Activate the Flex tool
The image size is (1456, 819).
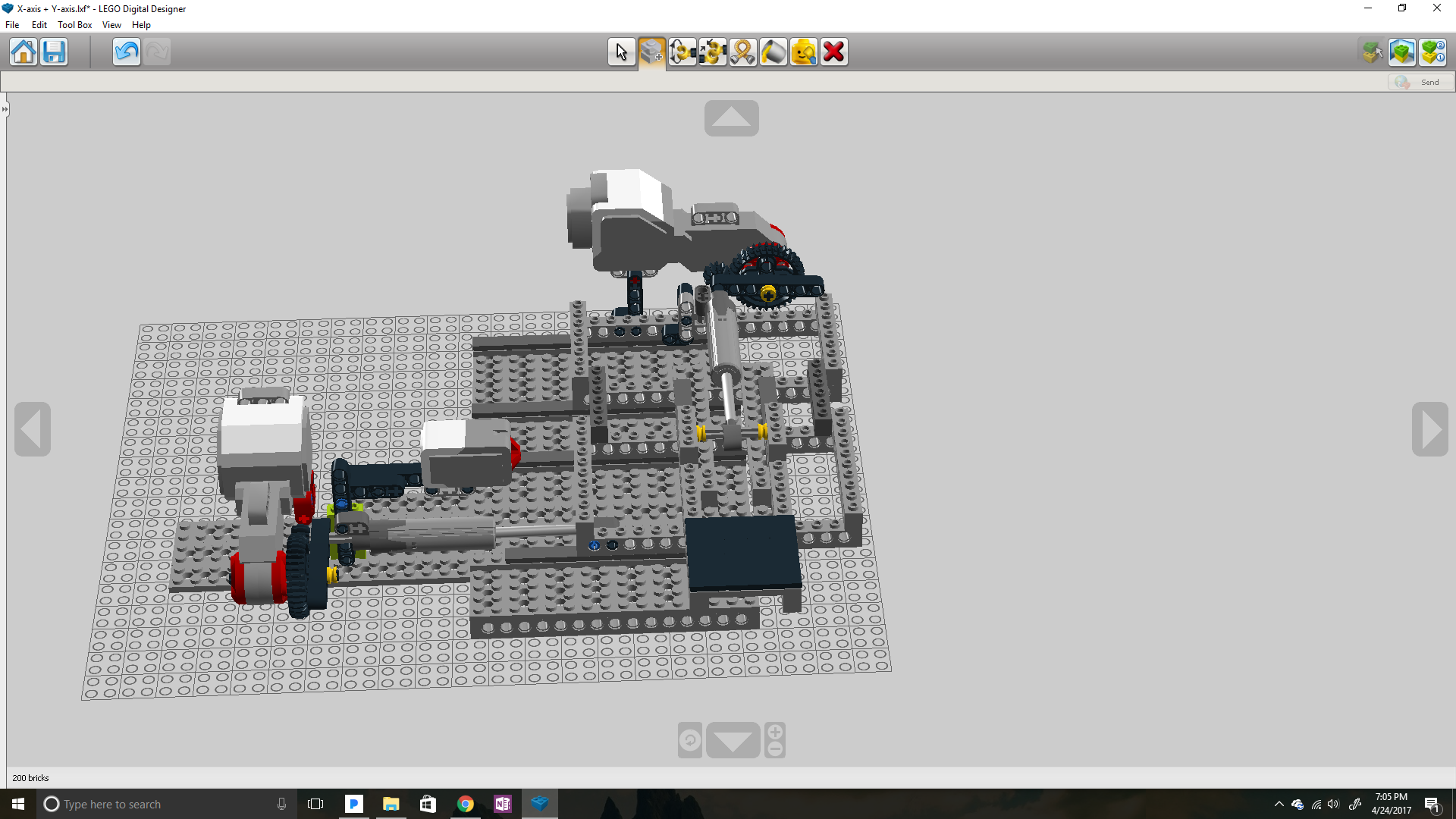tap(742, 52)
